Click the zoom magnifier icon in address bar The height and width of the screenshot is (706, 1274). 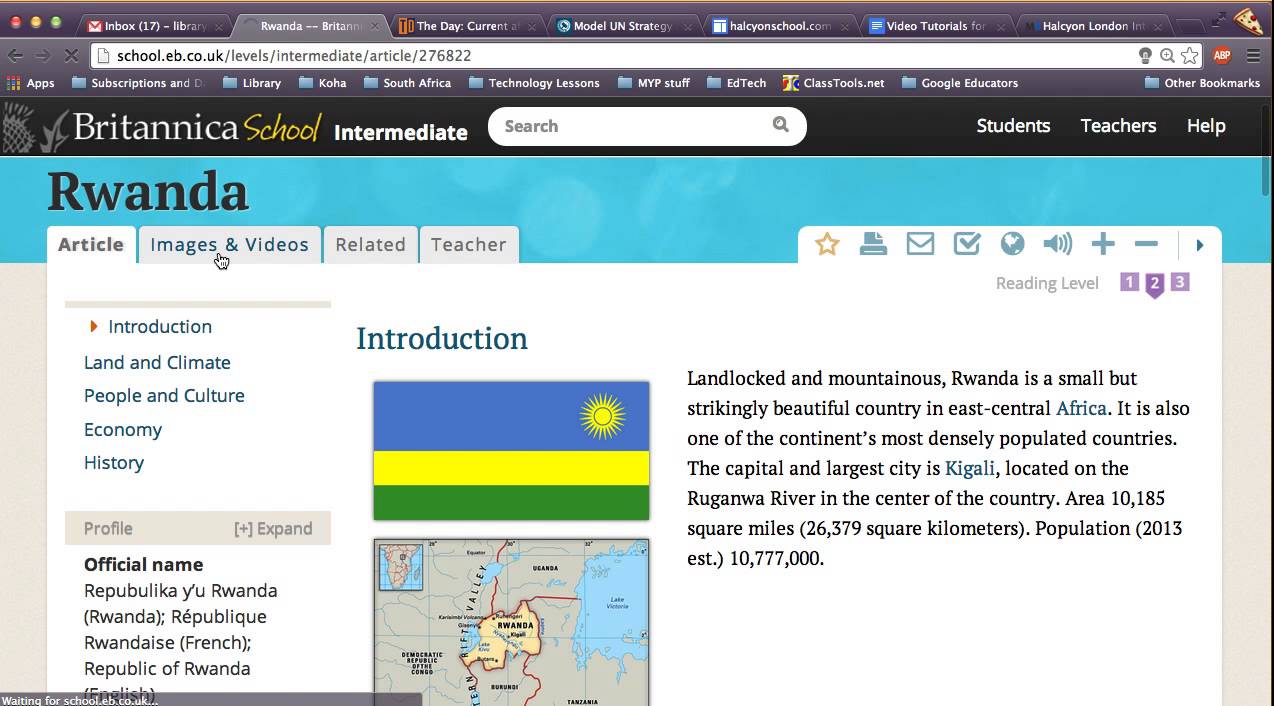1167,56
